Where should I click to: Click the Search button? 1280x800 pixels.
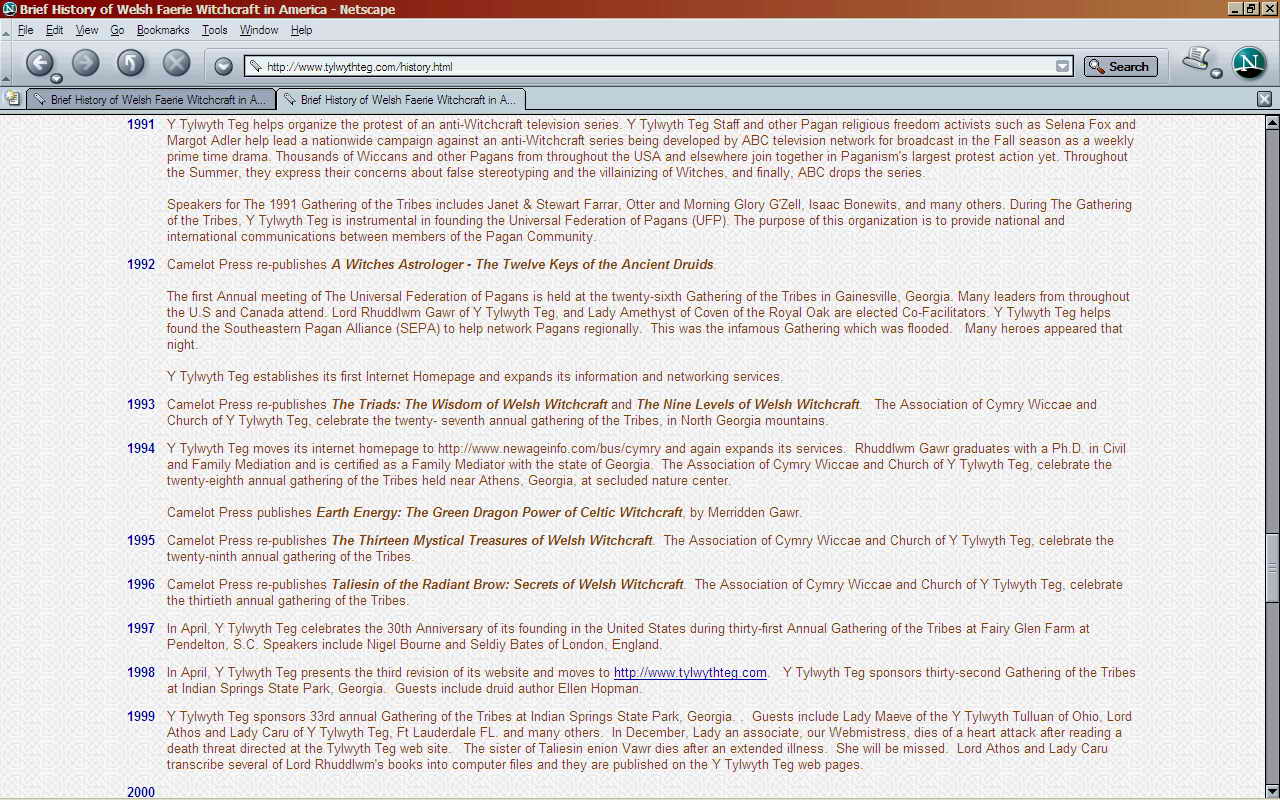(1120, 67)
